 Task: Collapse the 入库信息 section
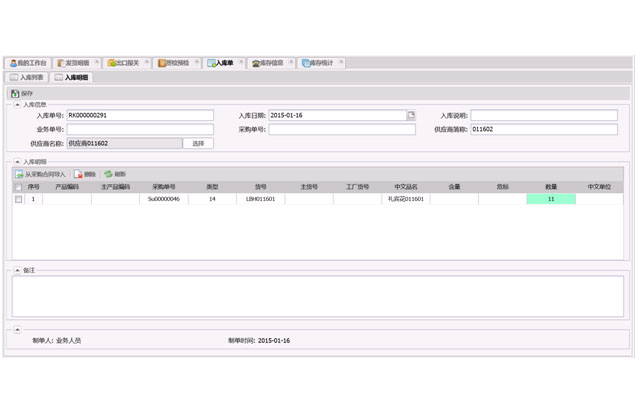pyautogui.click(x=17, y=104)
